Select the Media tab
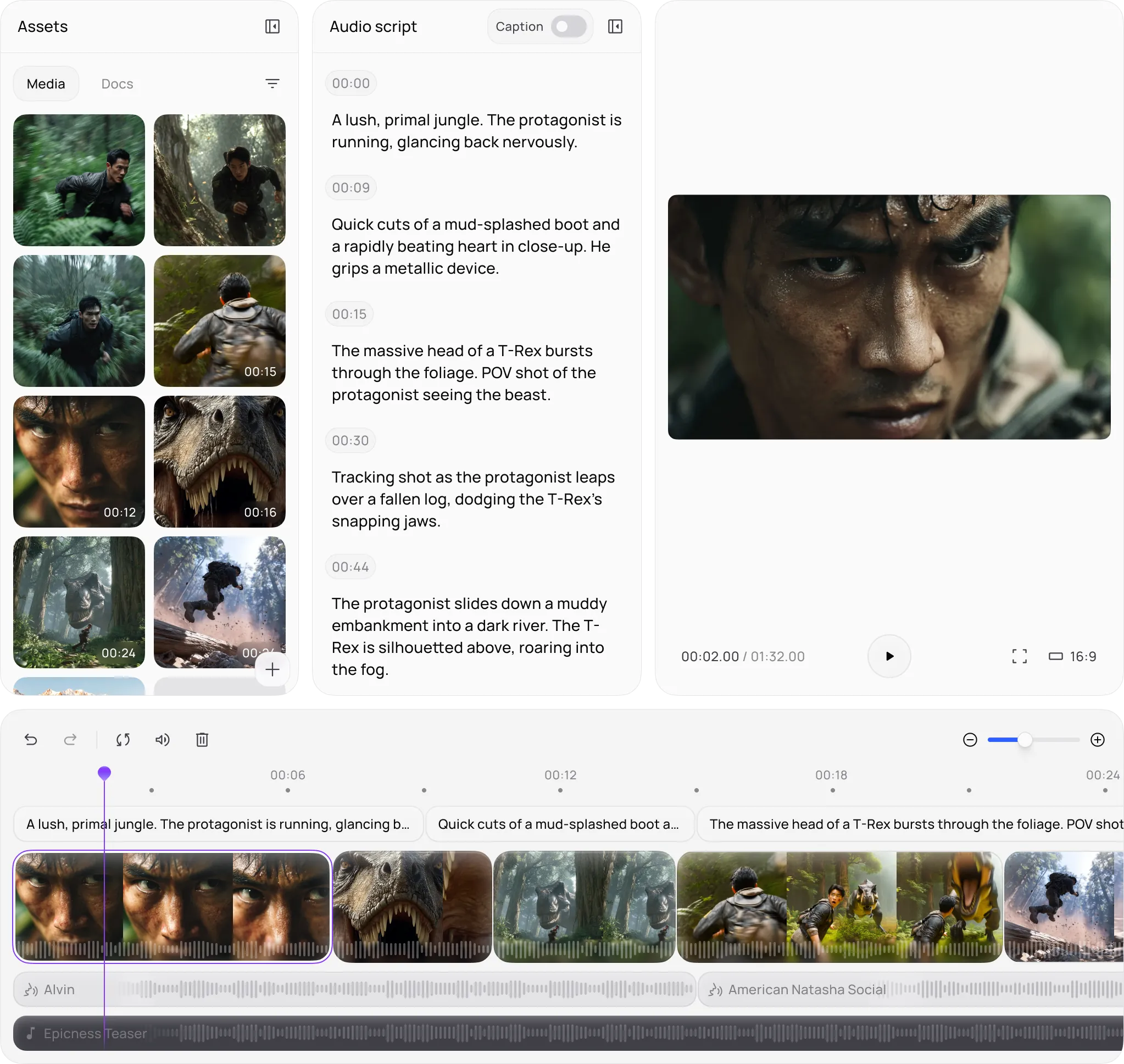Screen dimensions: 1124x1064 [x=46, y=84]
